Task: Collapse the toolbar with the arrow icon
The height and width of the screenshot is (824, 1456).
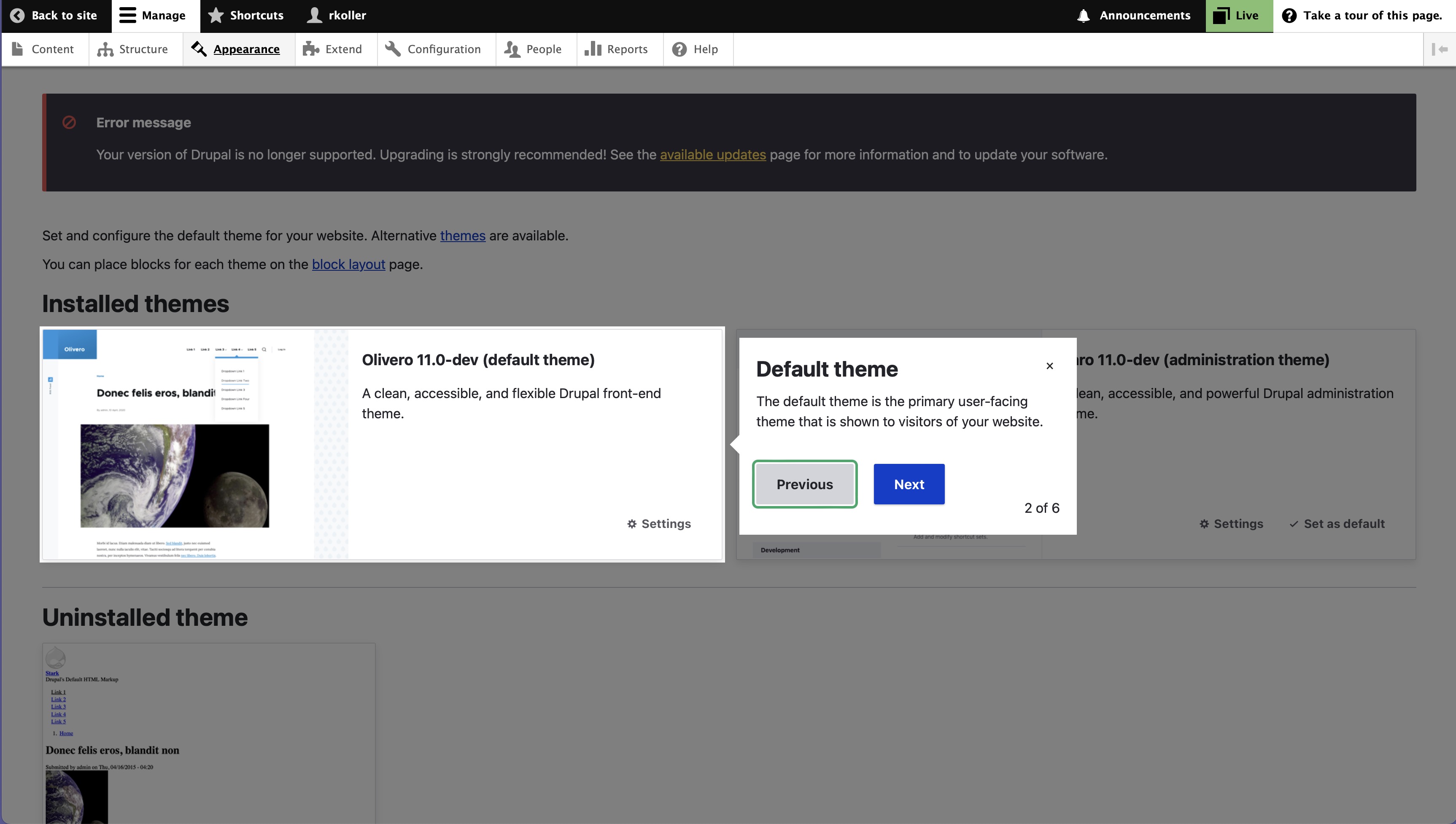Action: pyautogui.click(x=1440, y=49)
